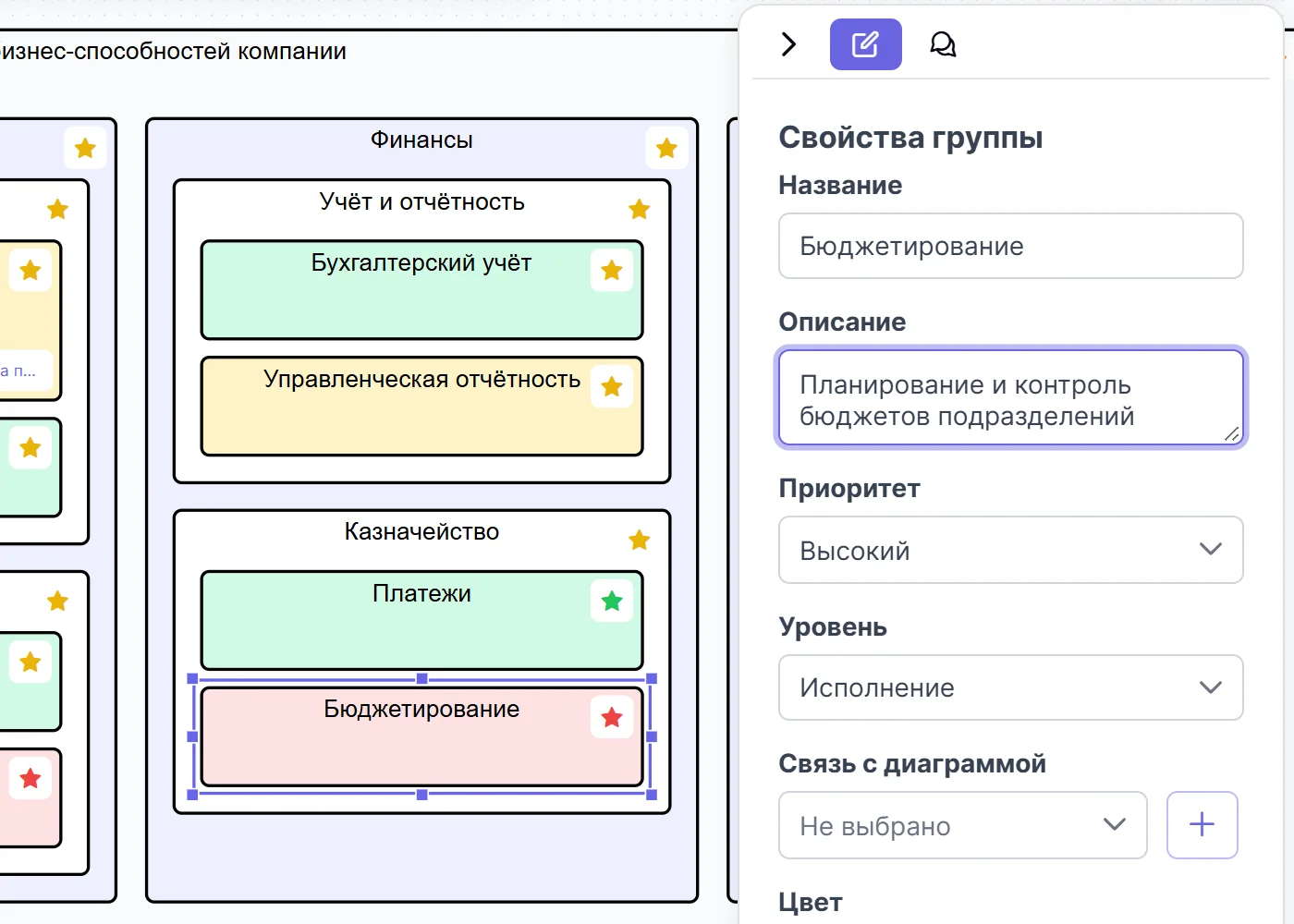Select the Бухгалтерский учёт card
Screen dimensions: 1294x924
tap(421, 290)
